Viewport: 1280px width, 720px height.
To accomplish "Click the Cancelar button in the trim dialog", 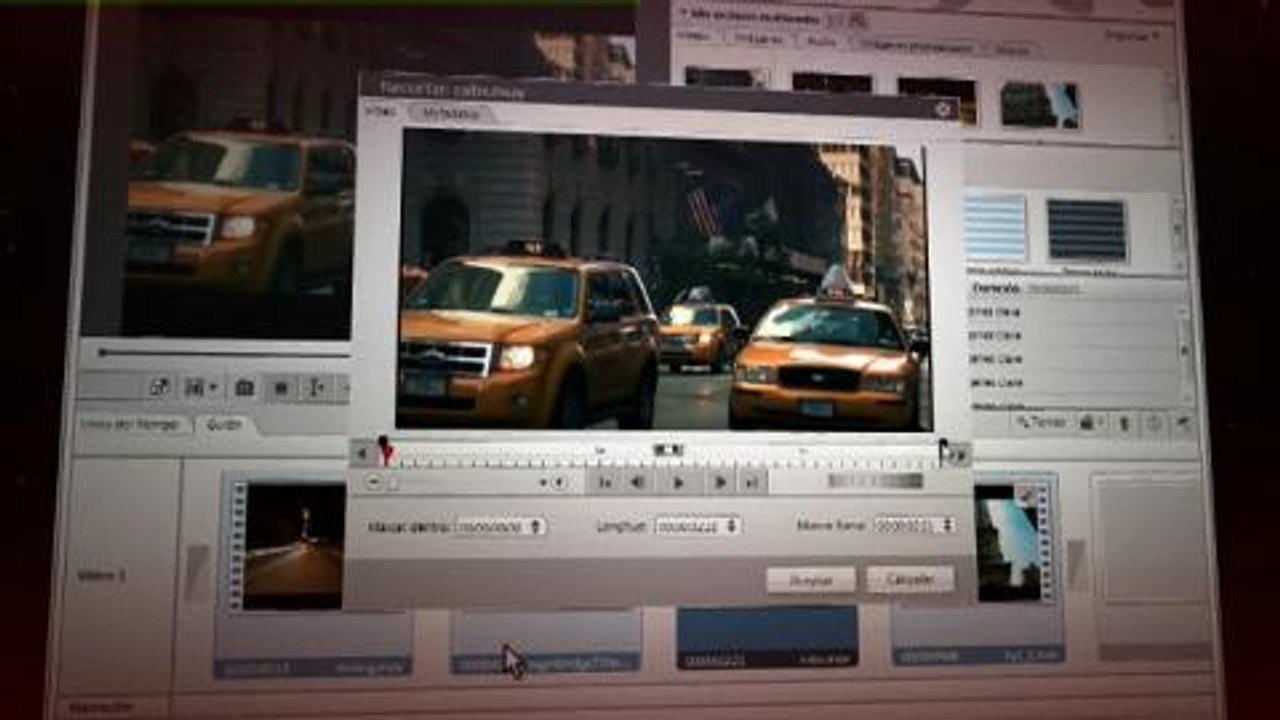I will point(910,579).
